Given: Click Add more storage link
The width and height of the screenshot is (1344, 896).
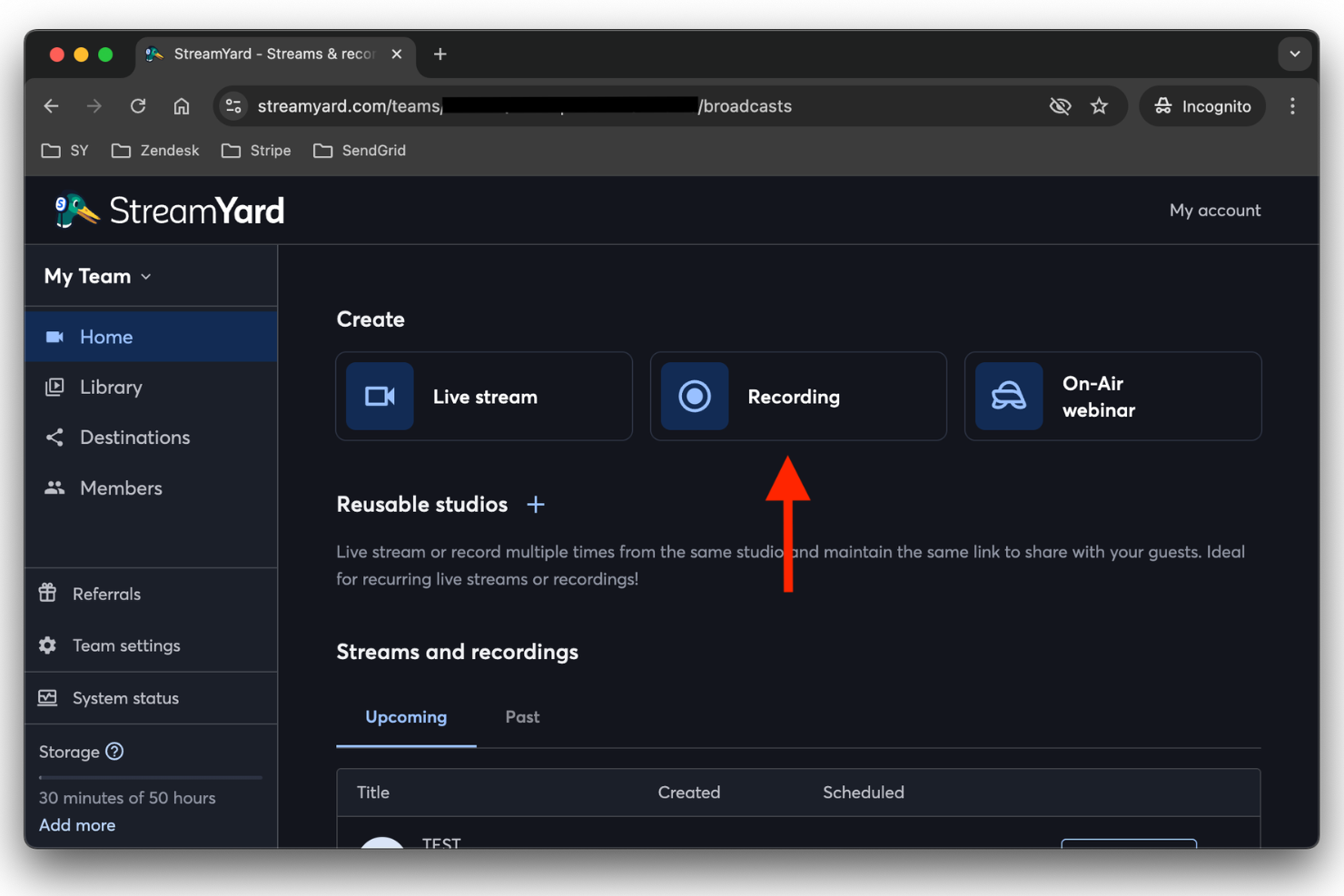Looking at the screenshot, I should 77,825.
